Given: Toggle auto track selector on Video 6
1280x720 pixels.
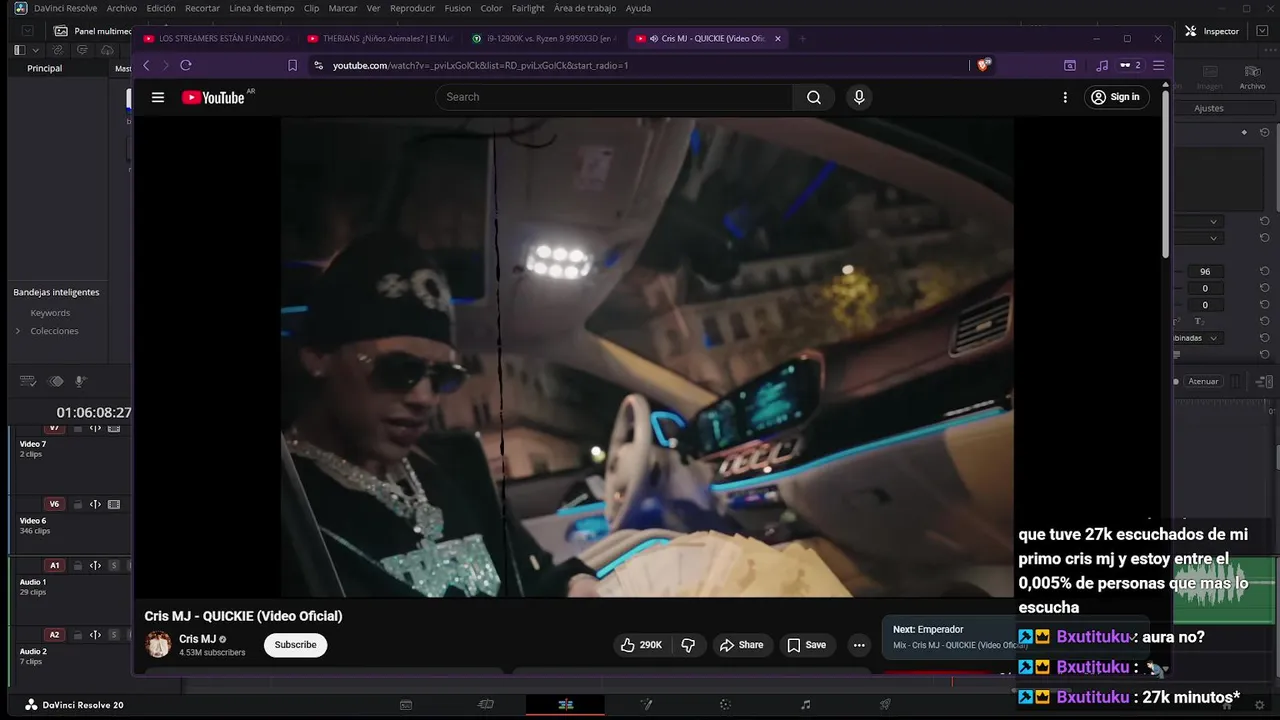Looking at the screenshot, I should coord(95,504).
